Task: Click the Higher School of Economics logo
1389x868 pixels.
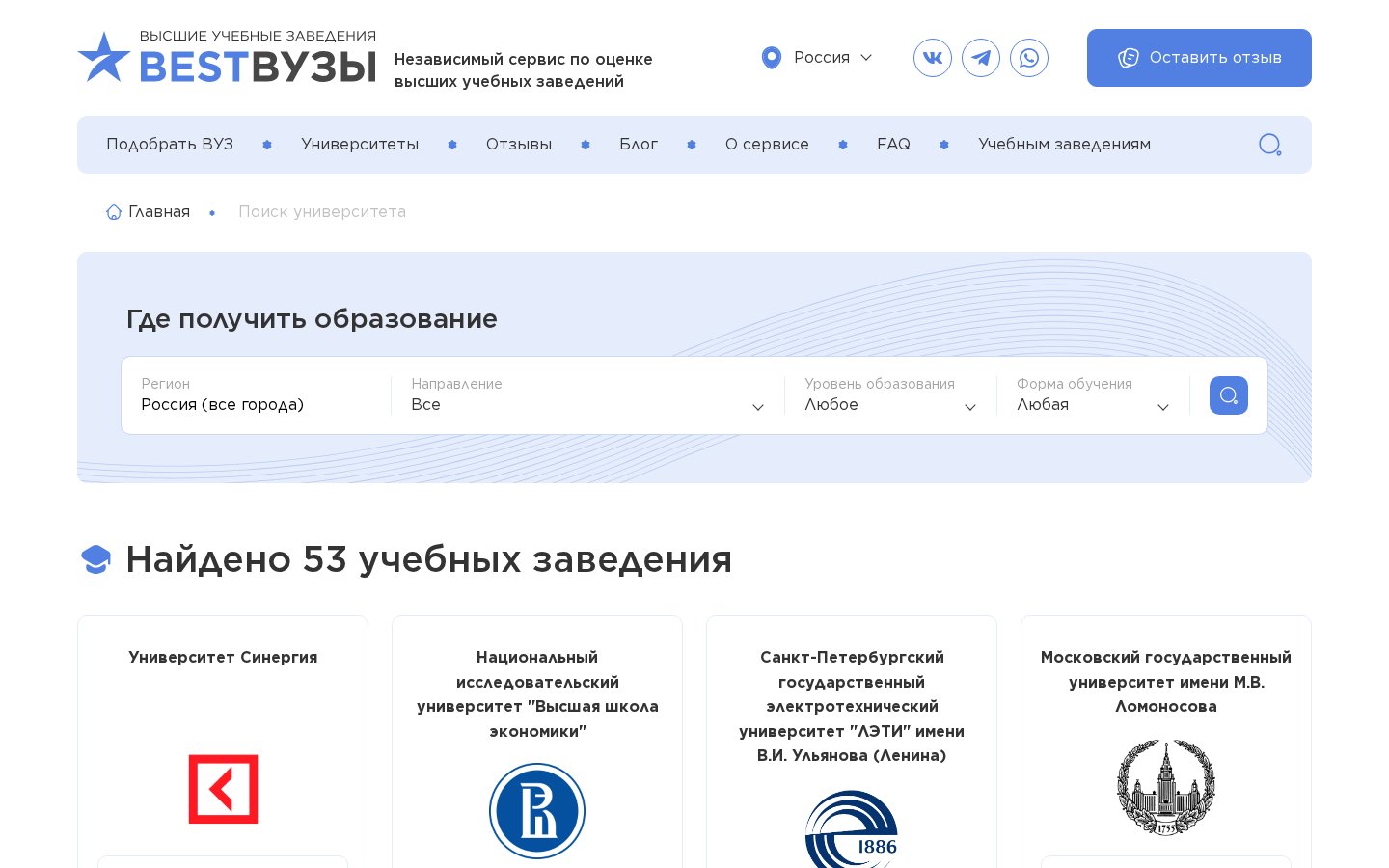Action: coord(537,811)
